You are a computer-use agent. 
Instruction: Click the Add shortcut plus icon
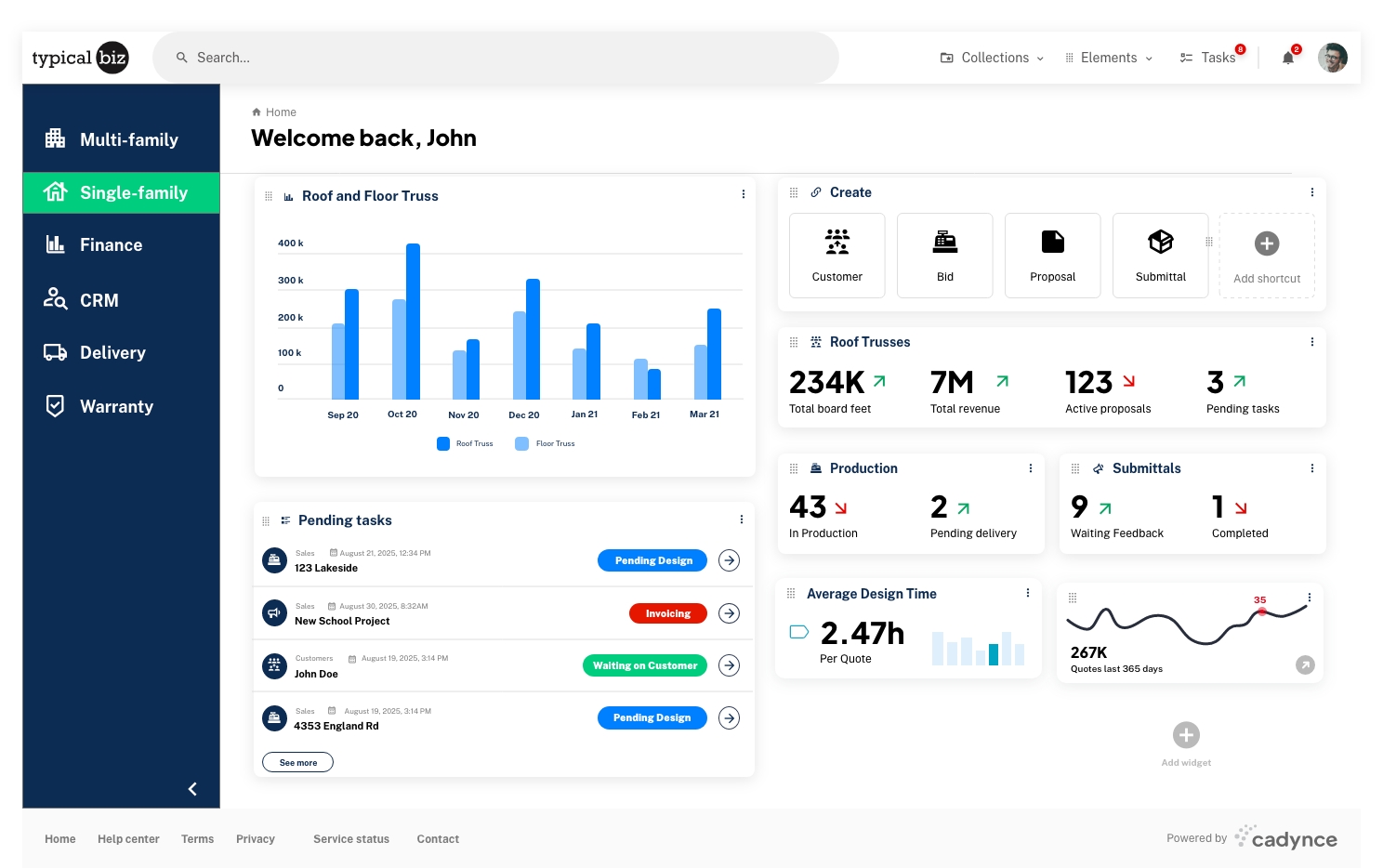1267,243
